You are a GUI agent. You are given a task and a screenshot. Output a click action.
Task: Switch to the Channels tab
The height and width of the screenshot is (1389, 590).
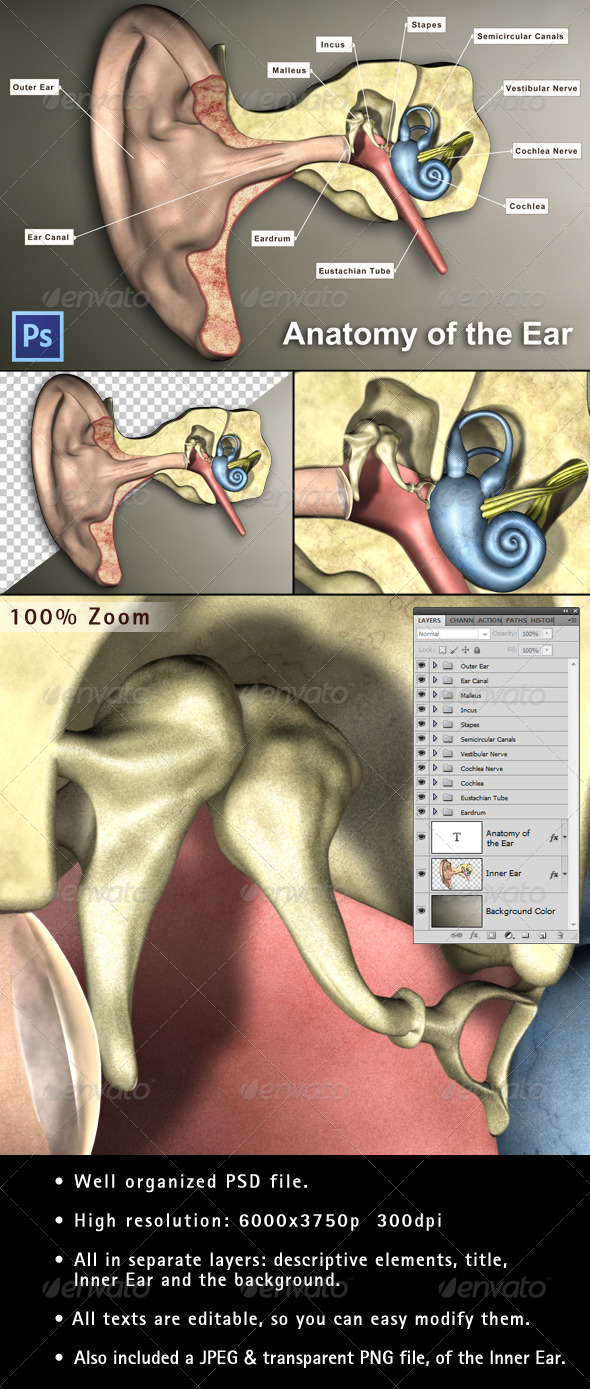tap(461, 620)
